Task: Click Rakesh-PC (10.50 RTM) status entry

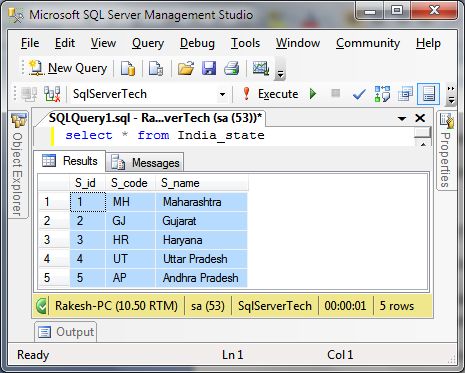Action: point(116,306)
